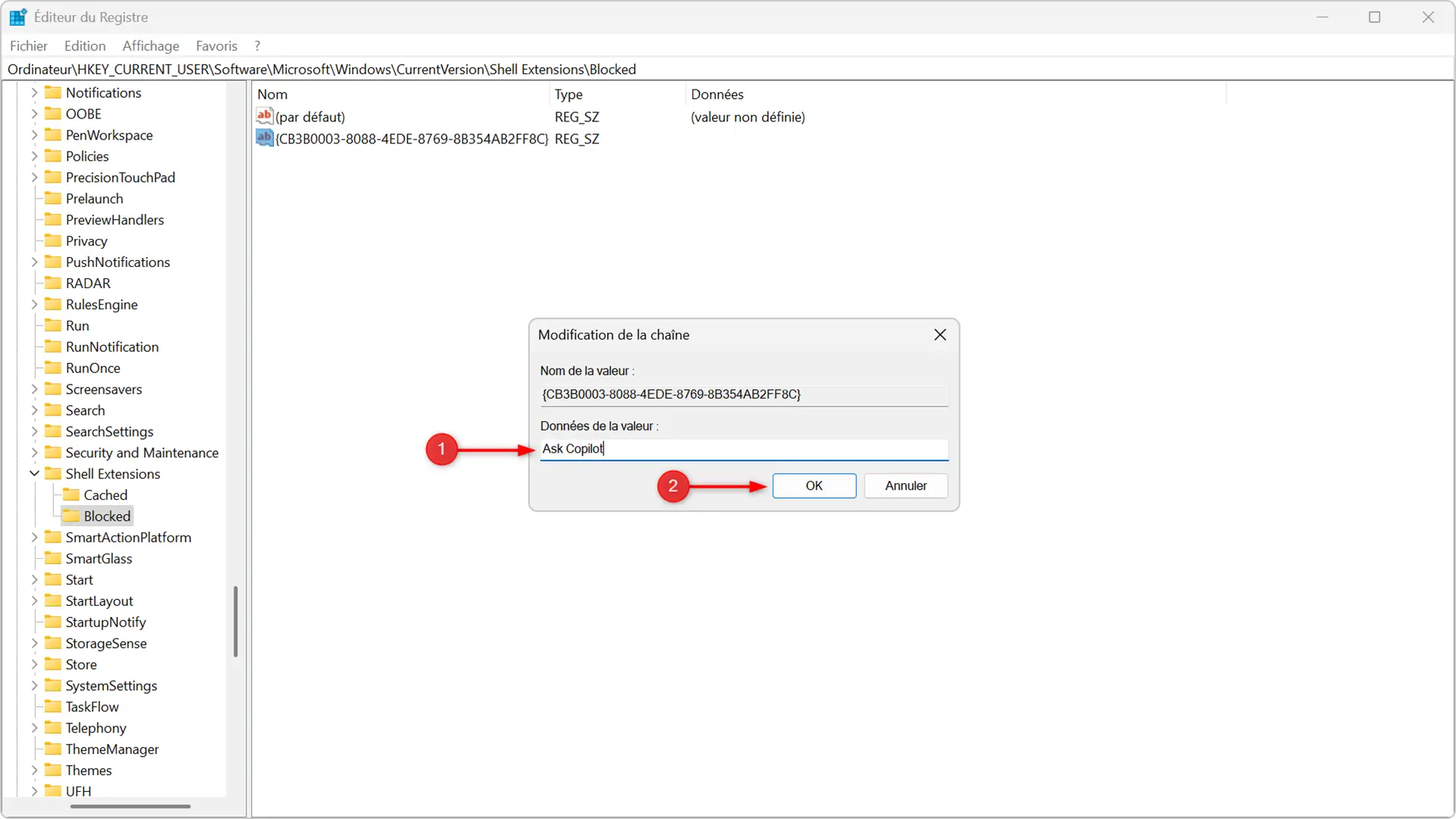Click the RunOnce folder icon
This screenshot has width=1456, height=819.
tap(53, 368)
